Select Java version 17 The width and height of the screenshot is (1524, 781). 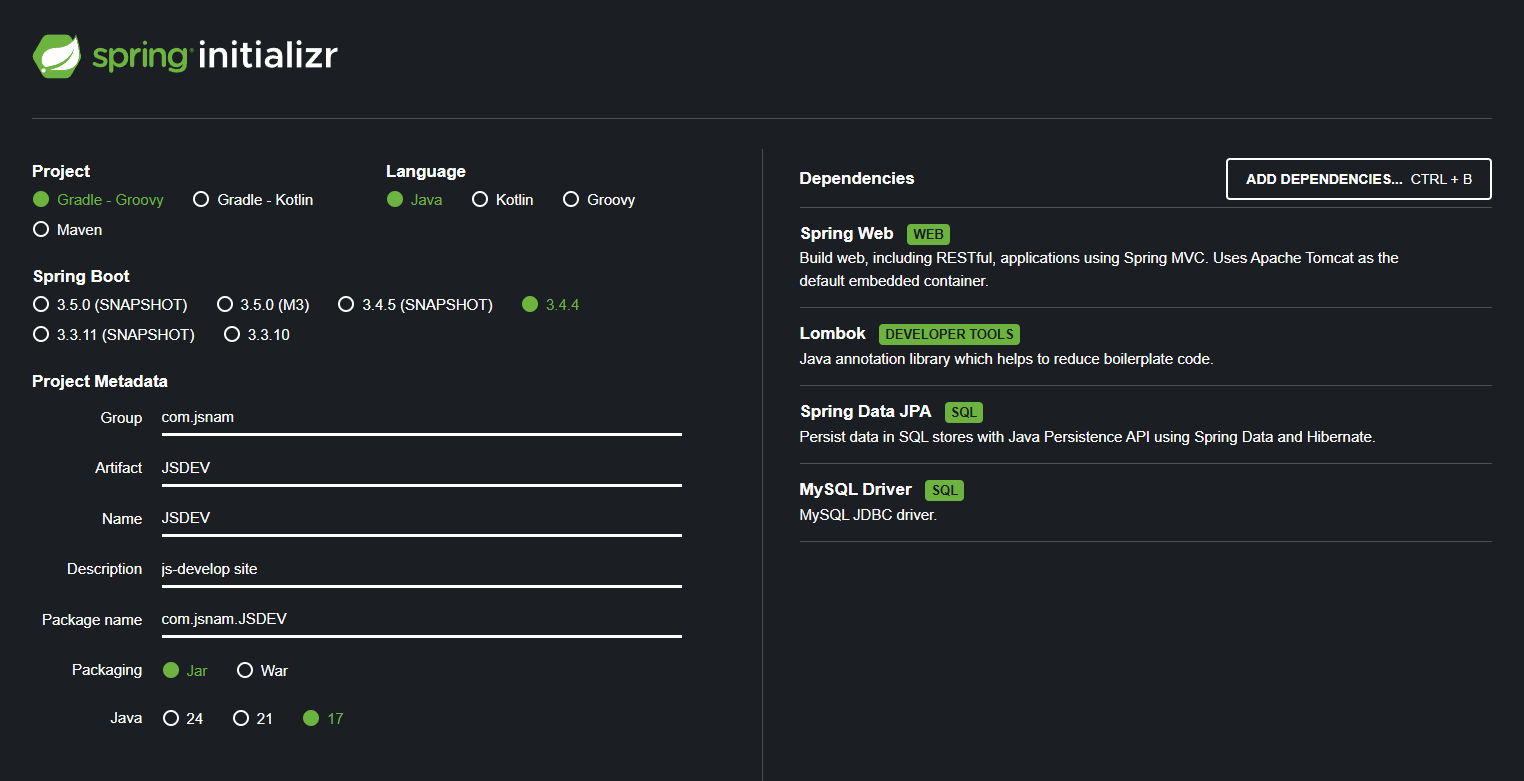323,719
